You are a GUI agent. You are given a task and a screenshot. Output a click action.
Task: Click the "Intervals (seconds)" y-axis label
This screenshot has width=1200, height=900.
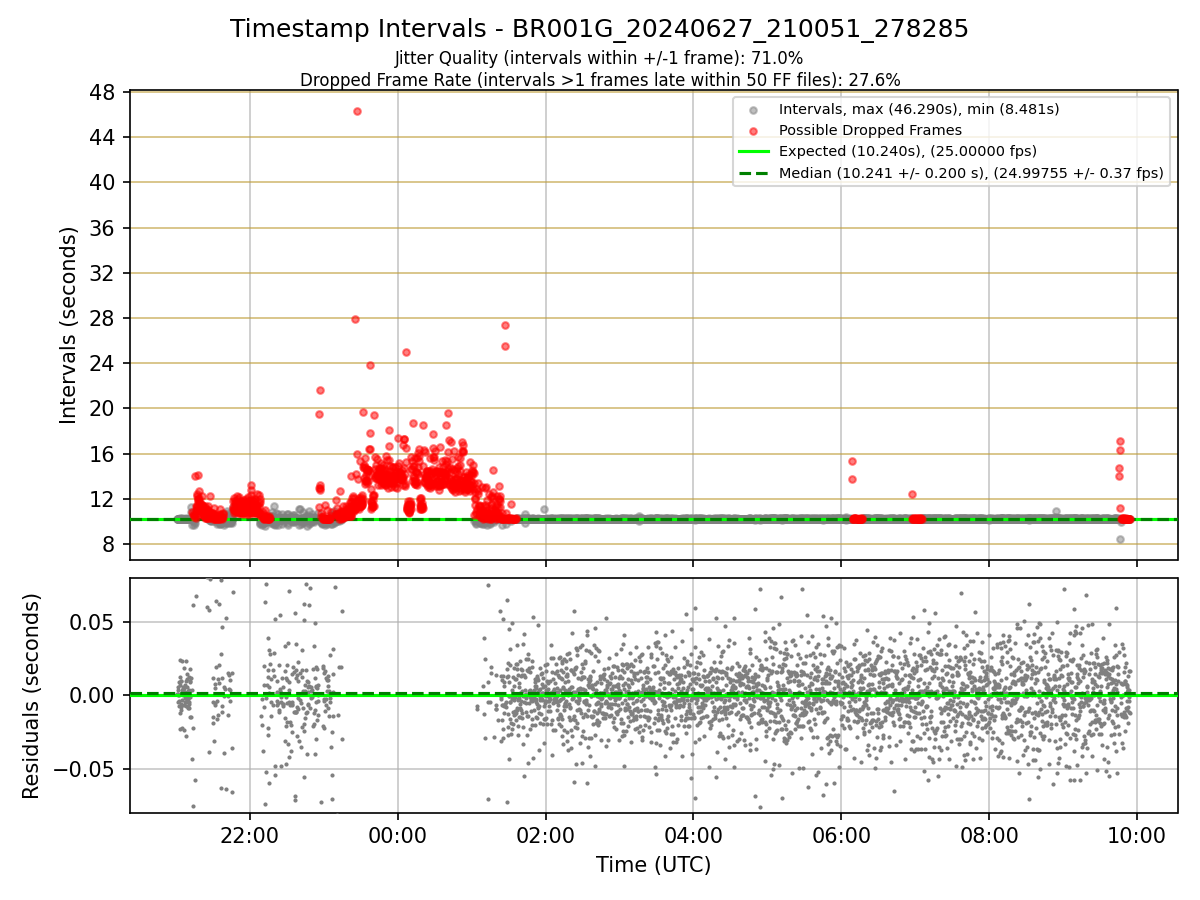(68, 325)
